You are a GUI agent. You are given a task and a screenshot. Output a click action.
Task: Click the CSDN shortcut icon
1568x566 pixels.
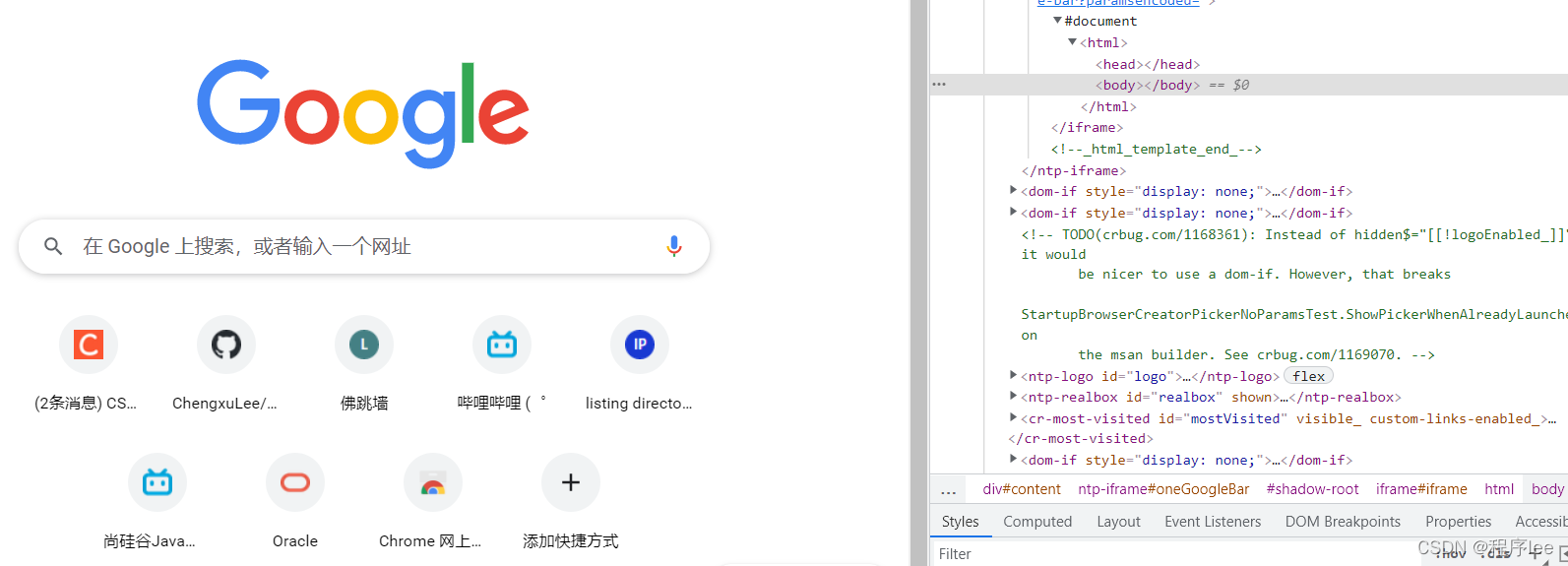(x=89, y=345)
